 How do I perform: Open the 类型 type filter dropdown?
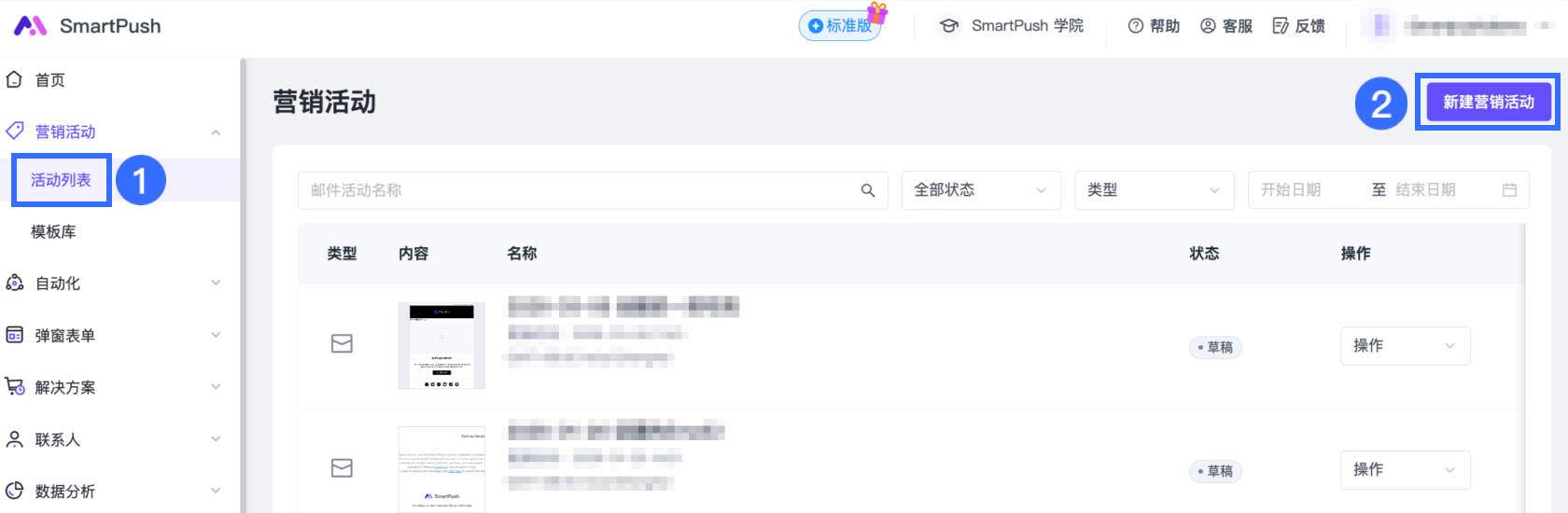click(x=1154, y=190)
